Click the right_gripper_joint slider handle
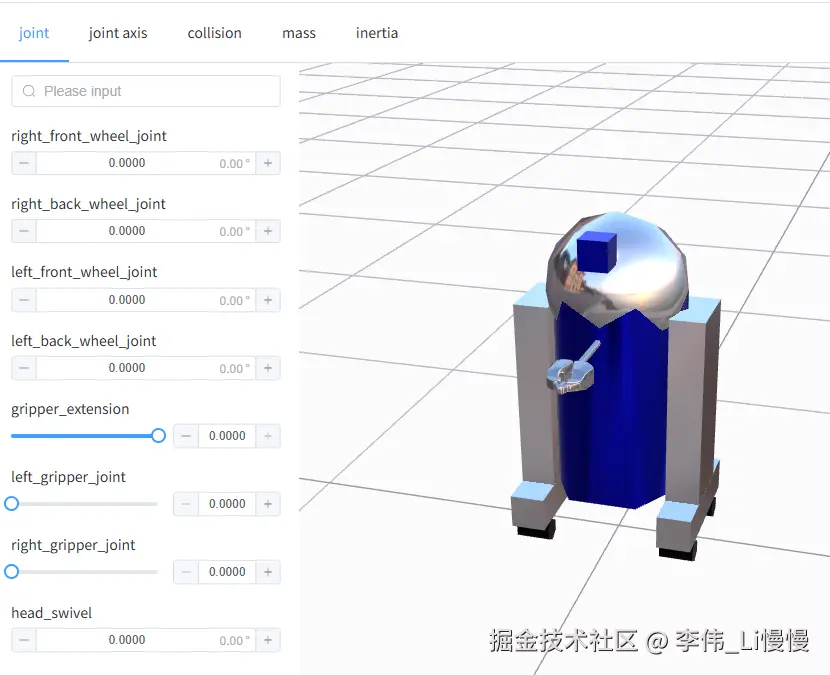Image resolution: width=830 pixels, height=675 pixels. 12,572
